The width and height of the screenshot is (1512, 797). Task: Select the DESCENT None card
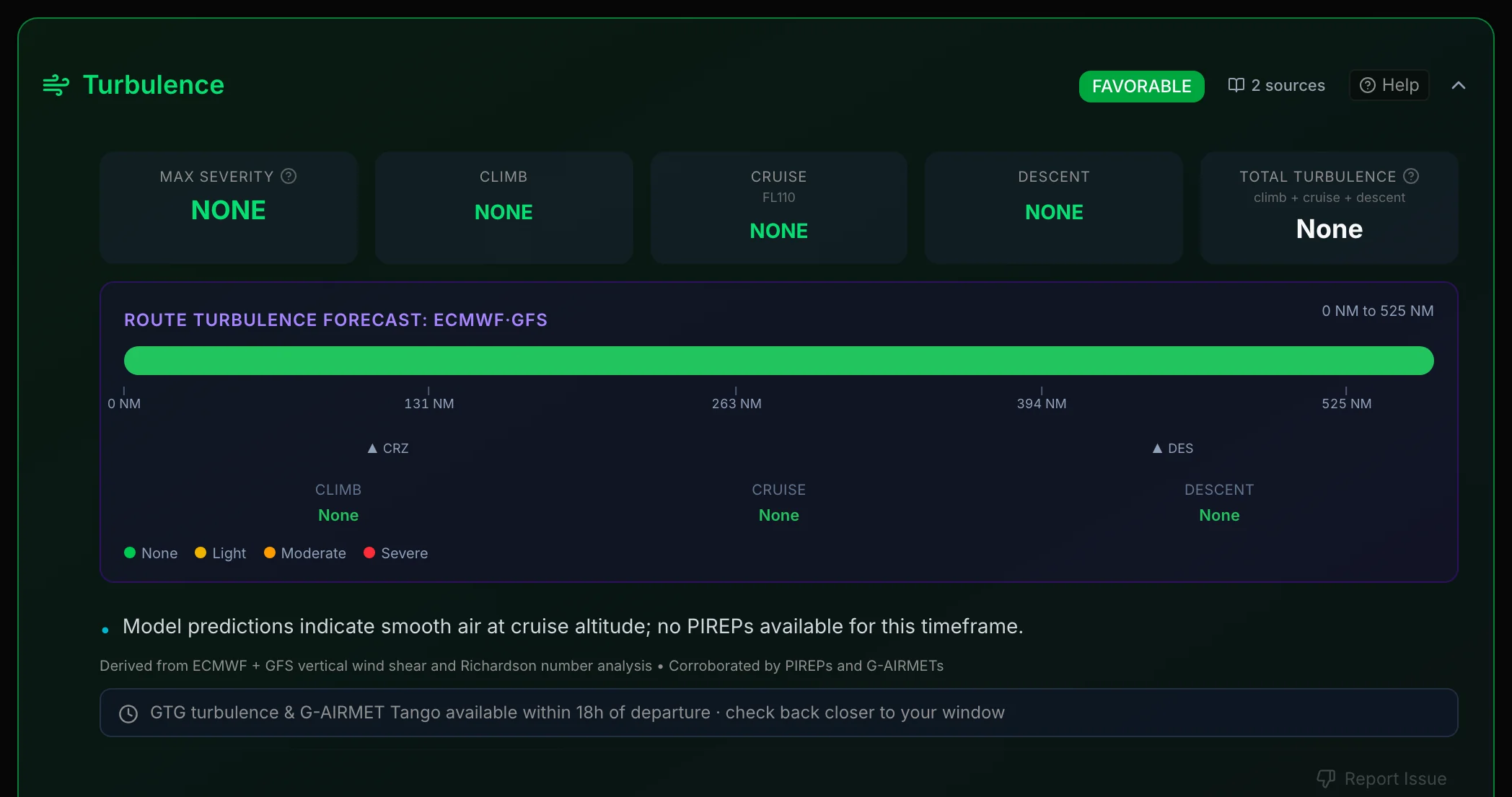coord(1054,207)
